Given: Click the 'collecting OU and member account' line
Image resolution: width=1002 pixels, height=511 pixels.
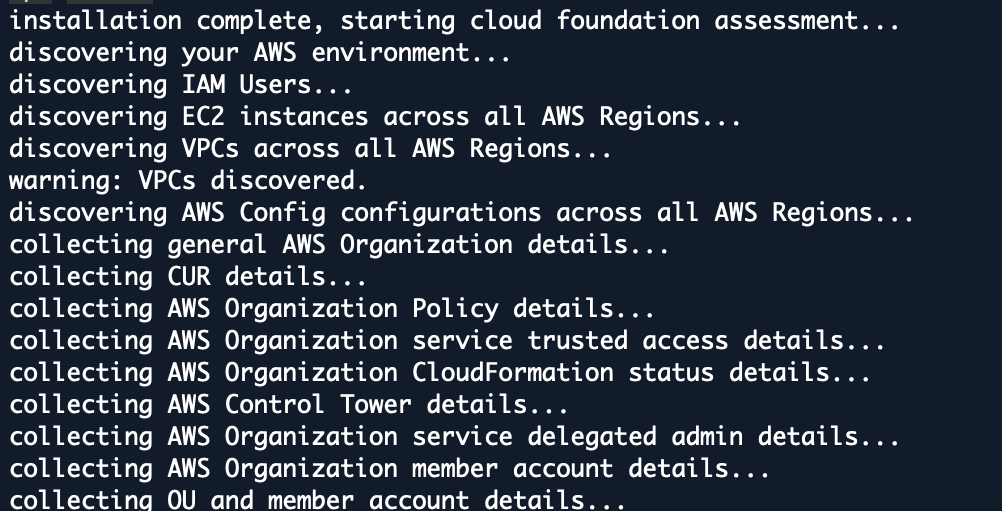Looking at the screenshot, I should click(318, 500).
